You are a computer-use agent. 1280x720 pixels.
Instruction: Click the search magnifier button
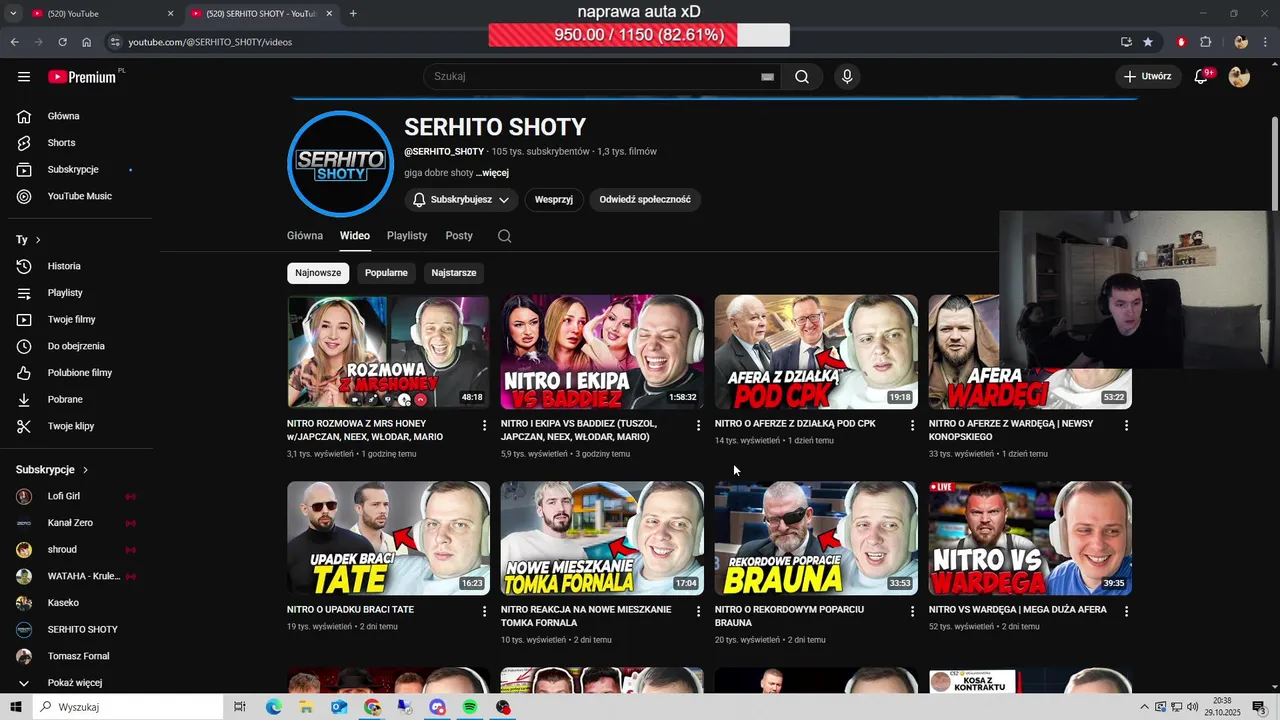click(x=802, y=77)
